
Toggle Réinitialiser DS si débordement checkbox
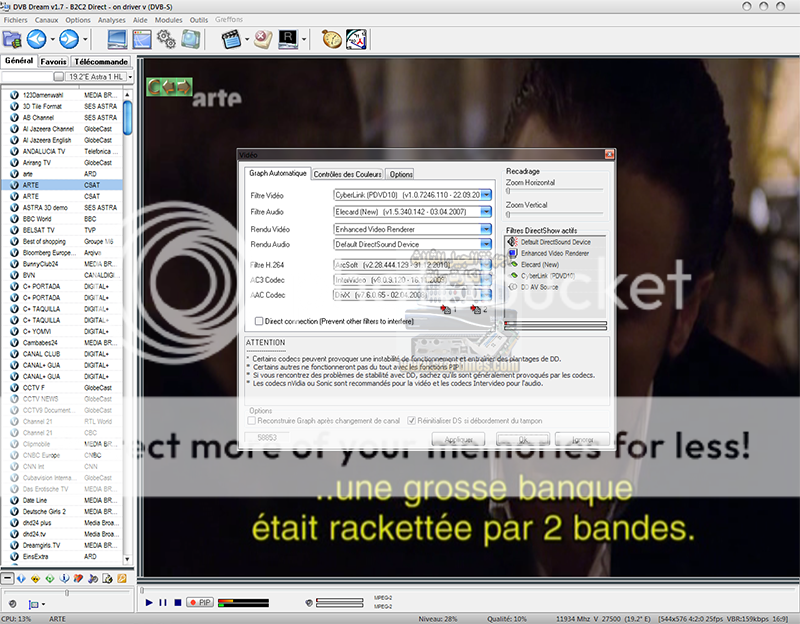[x=412, y=421]
